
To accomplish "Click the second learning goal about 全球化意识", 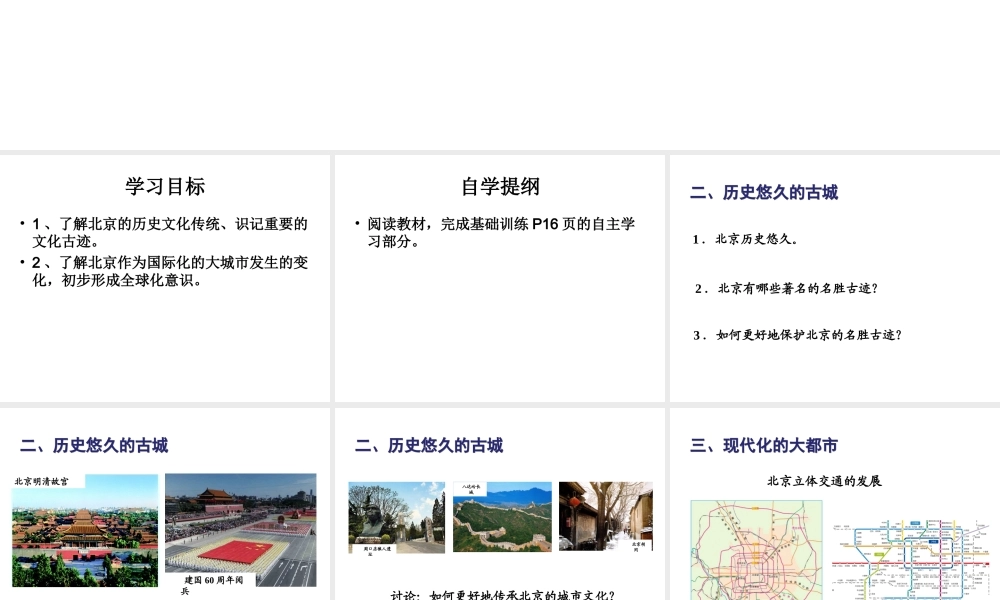I will tap(168, 271).
